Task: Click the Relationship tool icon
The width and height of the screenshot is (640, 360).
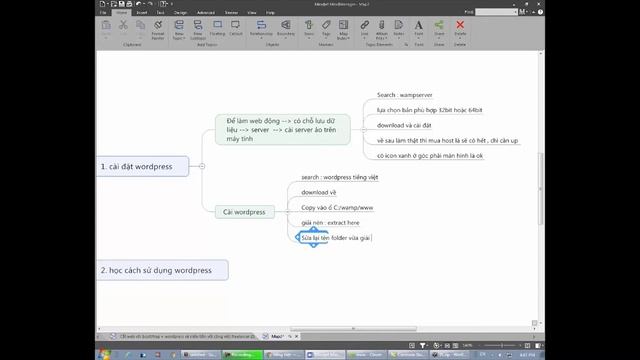Action: pyautogui.click(x=261, y=25)
